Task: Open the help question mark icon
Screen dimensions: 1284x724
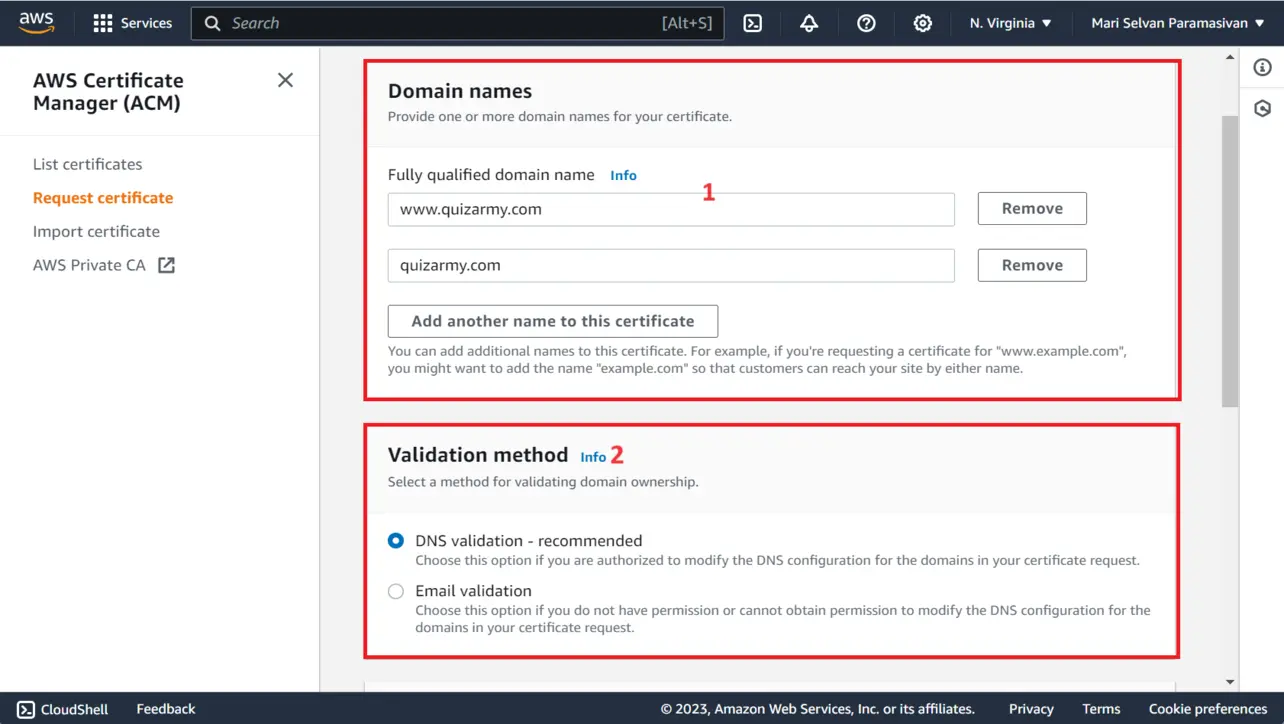Action: 866,23
